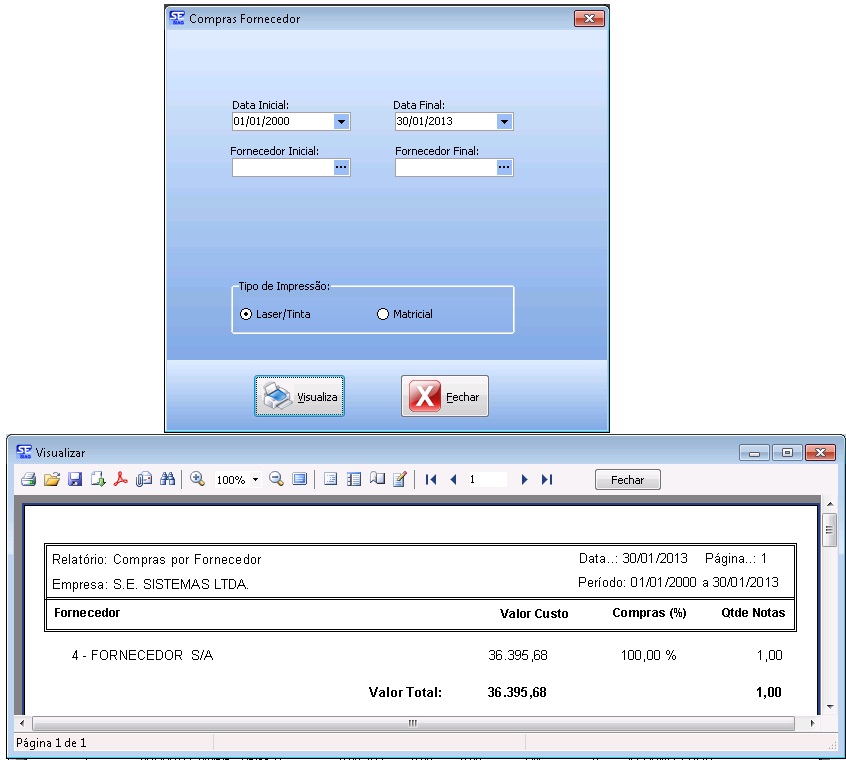Viewport: 846px width, 760px height.
Task: Click the Visualiza button
Action: 300,396
